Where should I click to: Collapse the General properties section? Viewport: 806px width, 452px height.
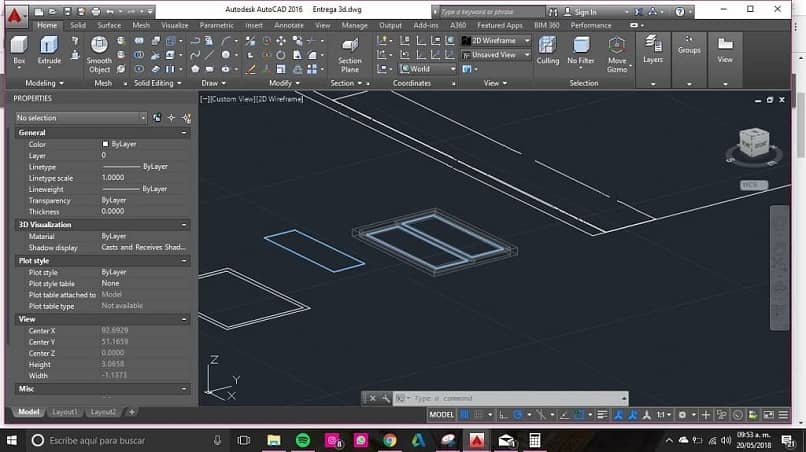[184, 133]
